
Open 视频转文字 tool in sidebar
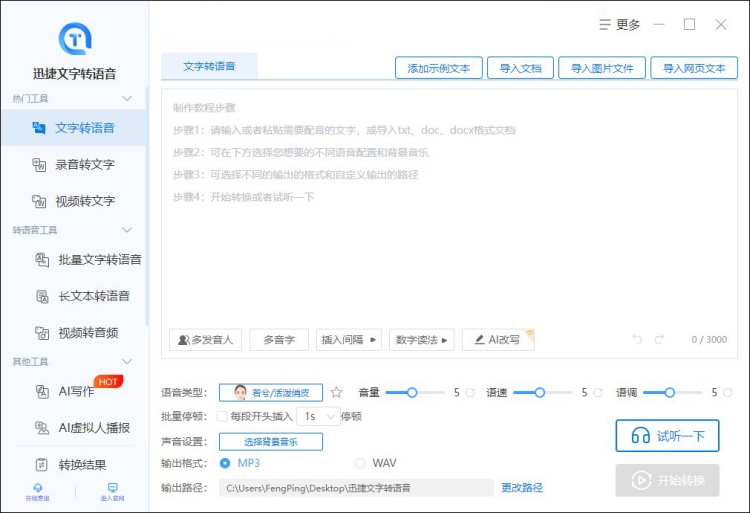point(84,201)
